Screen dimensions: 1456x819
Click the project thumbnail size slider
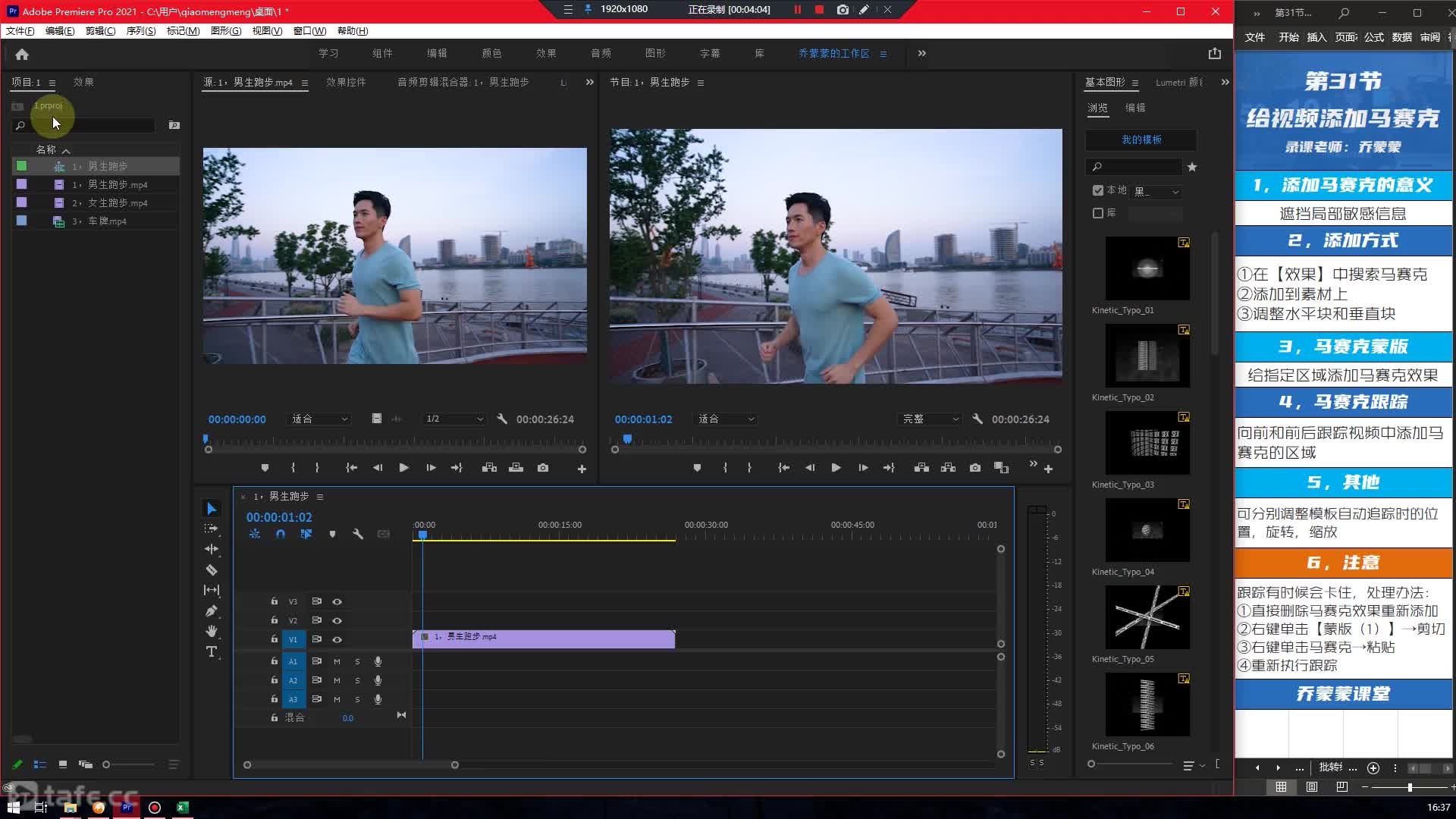[x=130, y=764]
